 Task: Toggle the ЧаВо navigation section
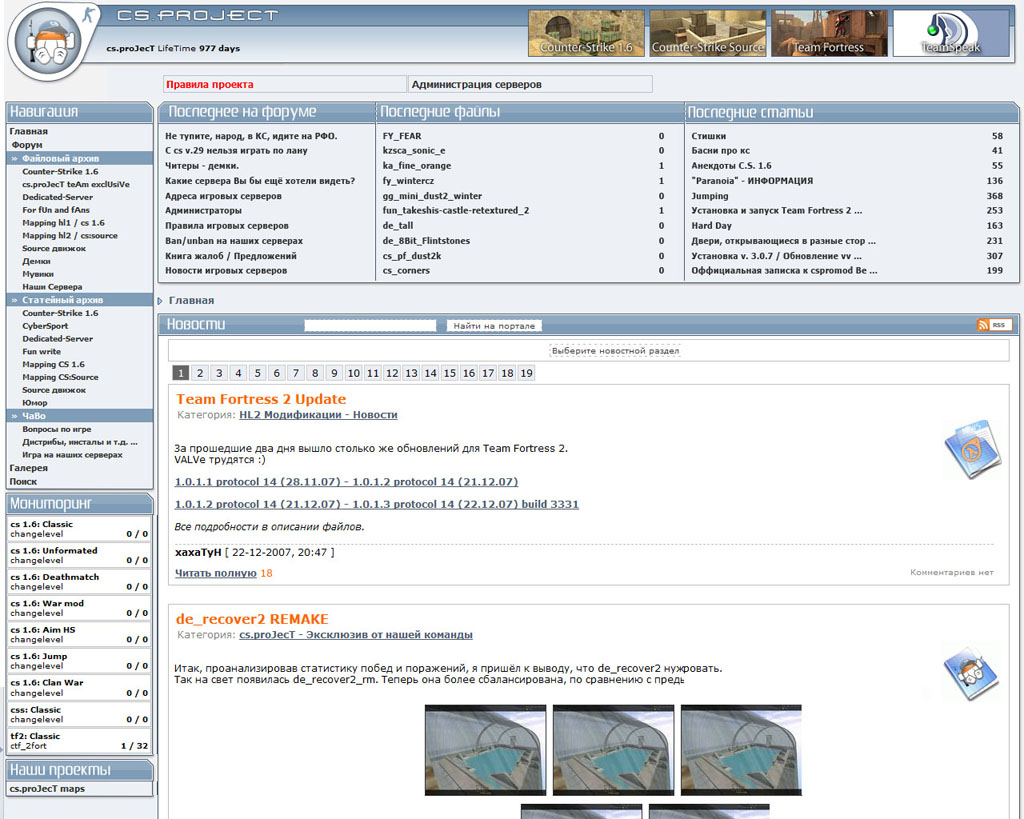(15, 416)
